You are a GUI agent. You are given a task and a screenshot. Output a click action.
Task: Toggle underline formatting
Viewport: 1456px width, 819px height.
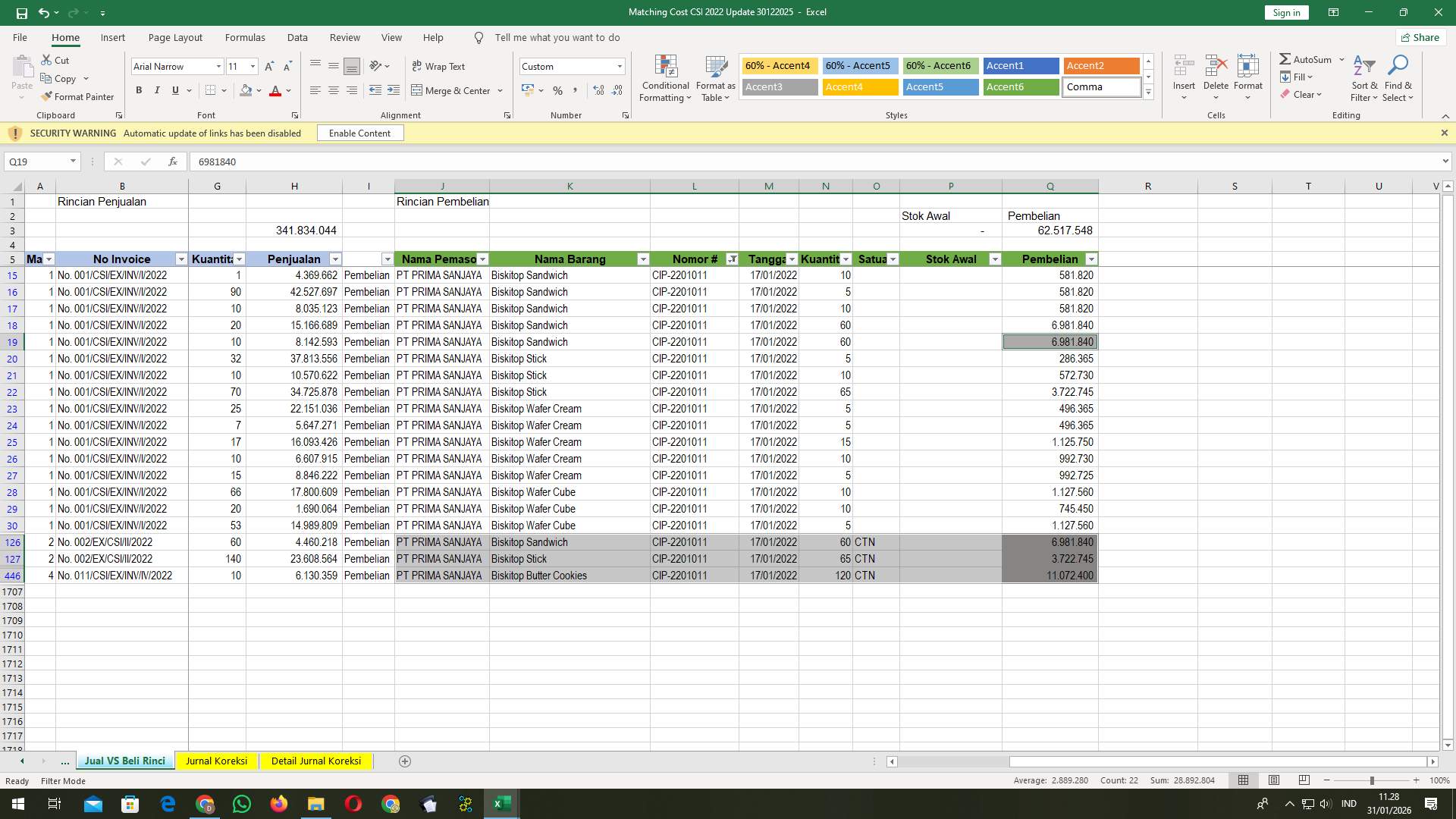[x=174, y=90]
